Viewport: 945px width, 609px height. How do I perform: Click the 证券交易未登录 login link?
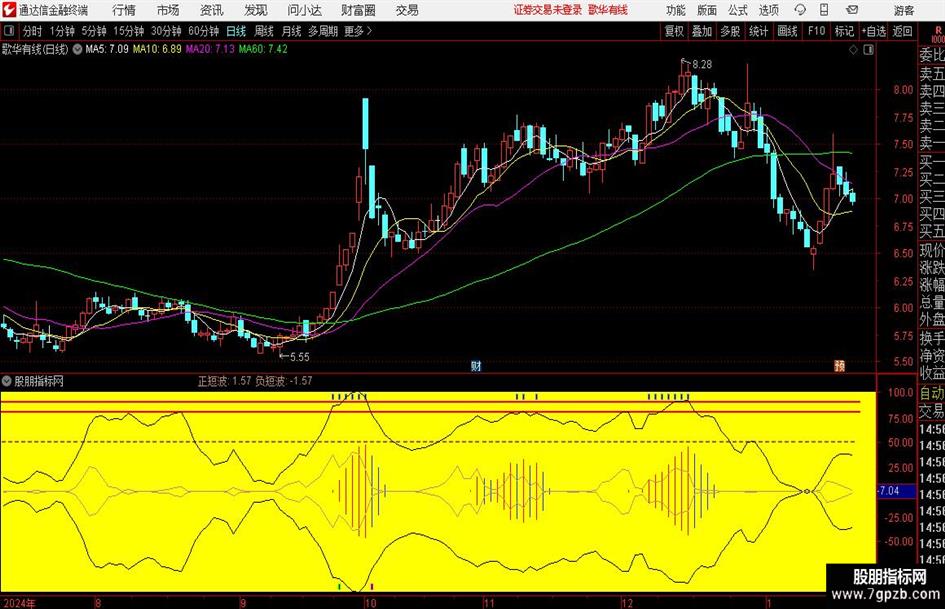click(548, 10)
